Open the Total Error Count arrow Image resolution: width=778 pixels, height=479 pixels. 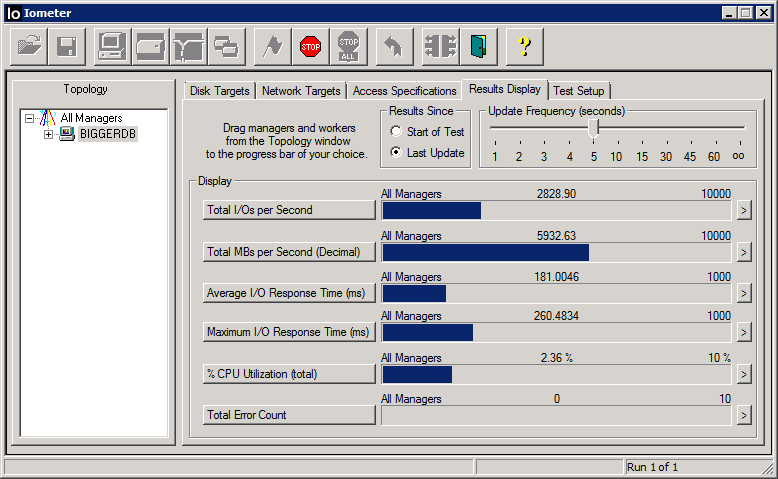click(x=744, y=415)
